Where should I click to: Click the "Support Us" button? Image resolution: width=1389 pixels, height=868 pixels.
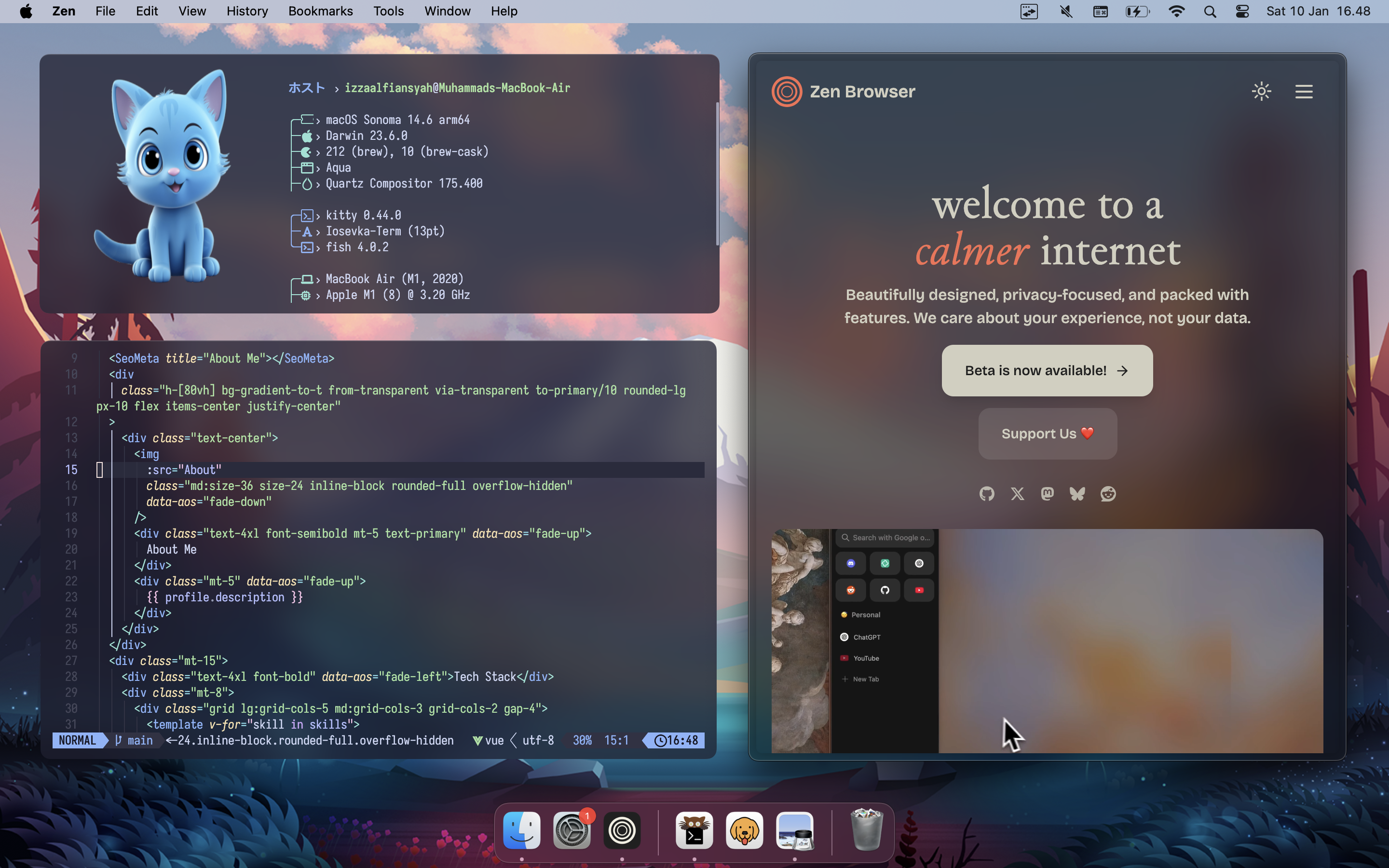pos(1047,434)
